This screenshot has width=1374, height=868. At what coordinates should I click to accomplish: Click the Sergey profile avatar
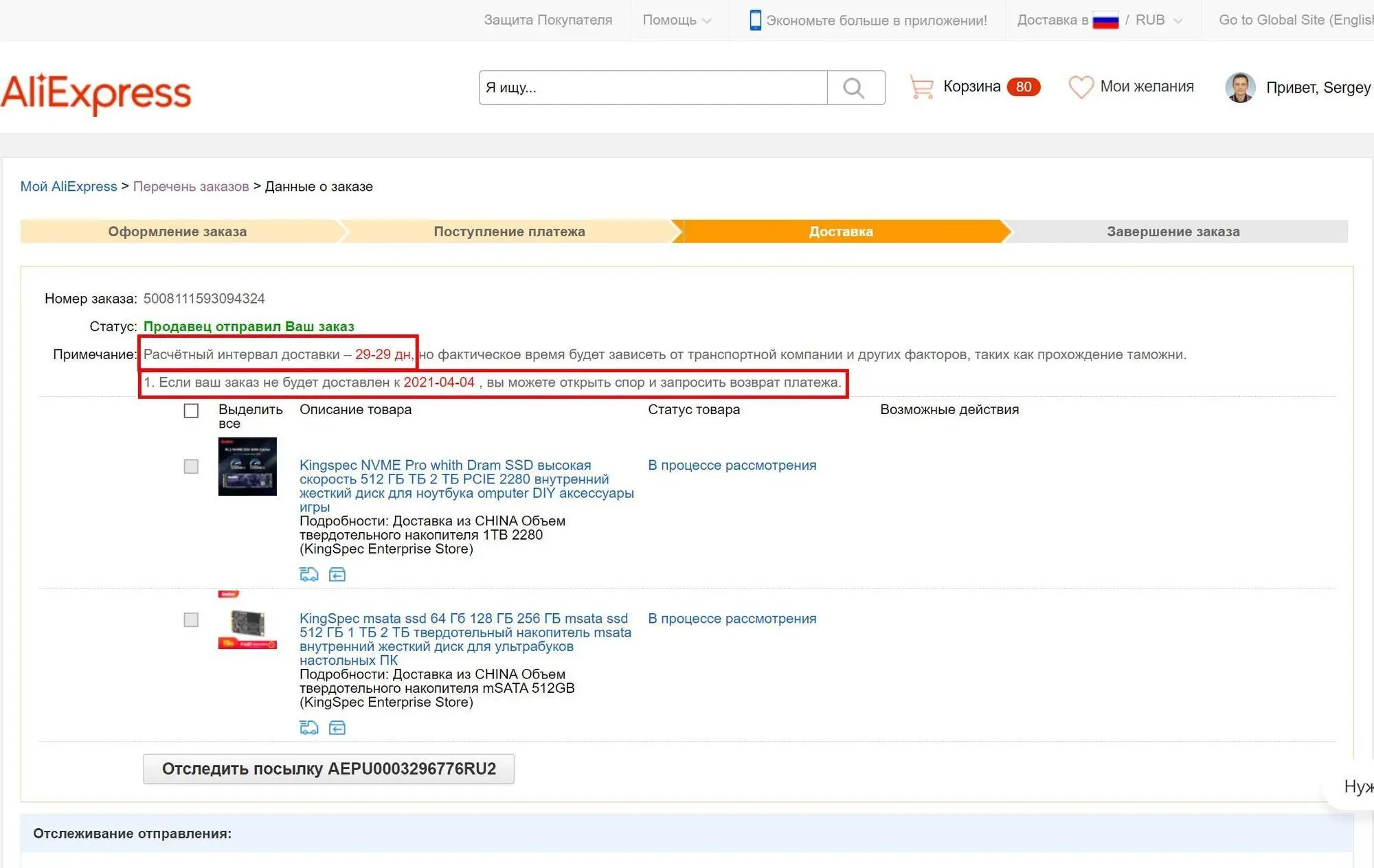tap(1240, 88)
